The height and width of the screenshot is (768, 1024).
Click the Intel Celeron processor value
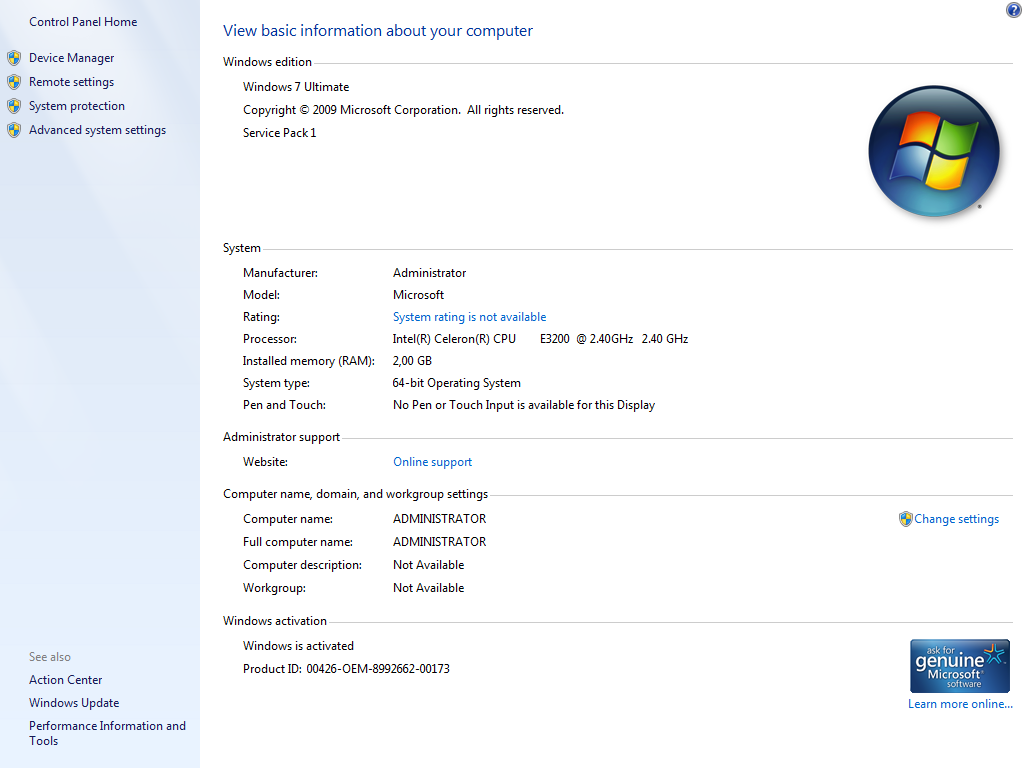(x=540, y=339)
